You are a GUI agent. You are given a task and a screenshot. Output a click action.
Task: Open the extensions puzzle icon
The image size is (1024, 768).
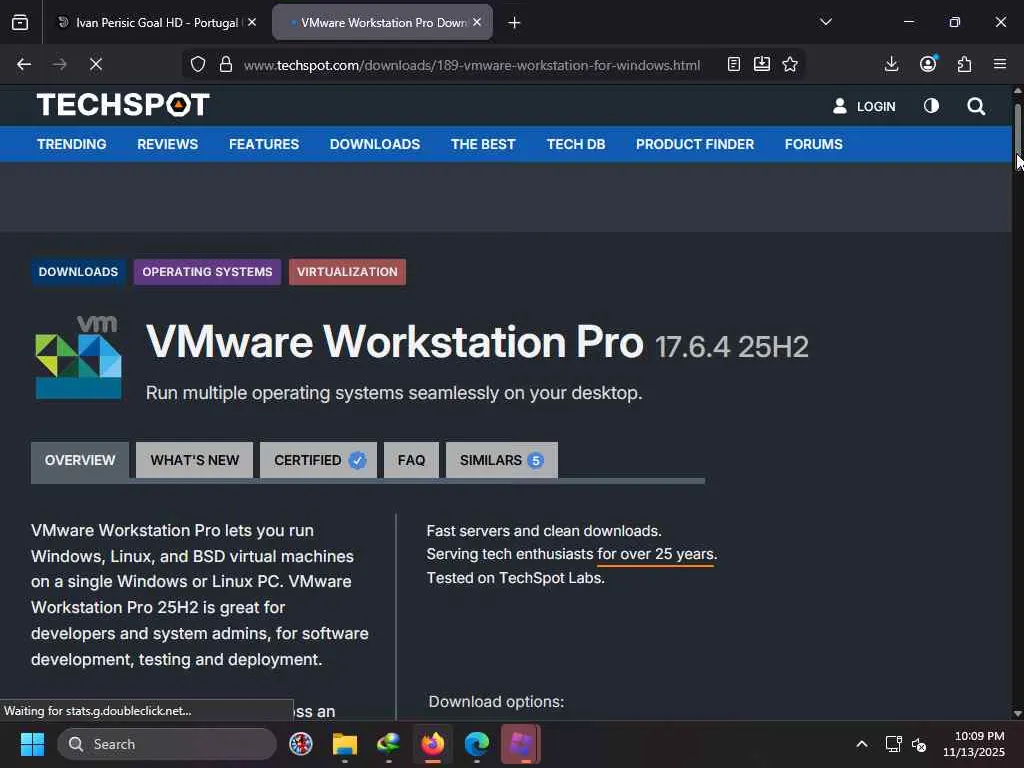pos(964,64)
